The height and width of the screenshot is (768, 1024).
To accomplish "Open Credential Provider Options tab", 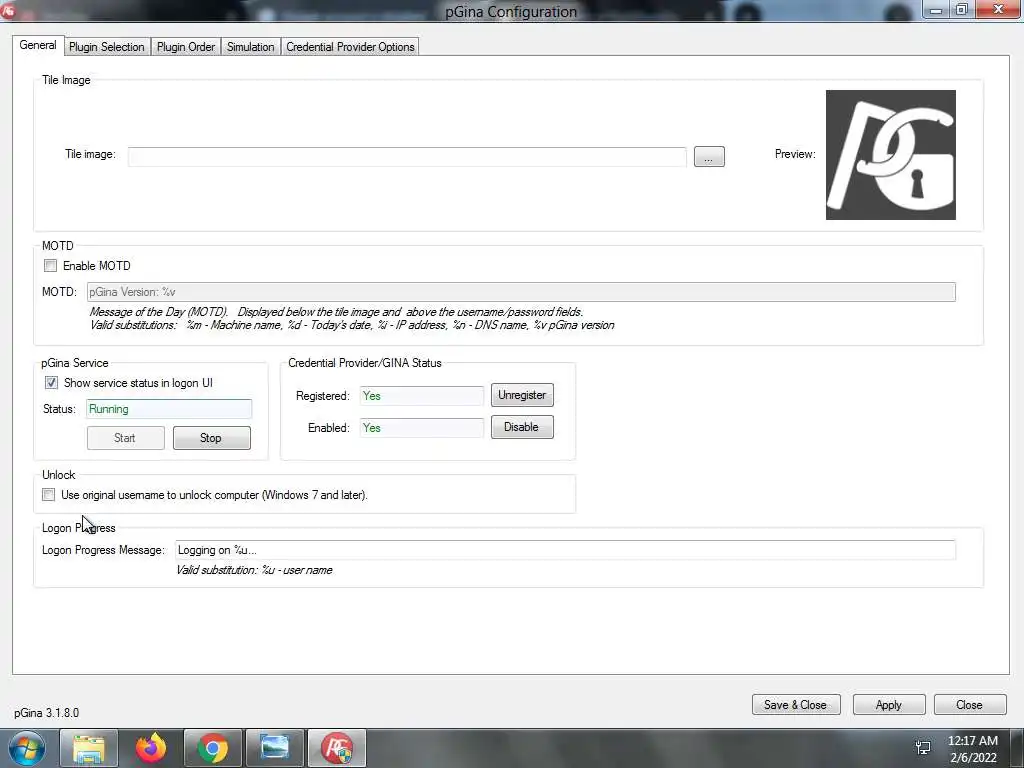I will [x=350, y=47].
